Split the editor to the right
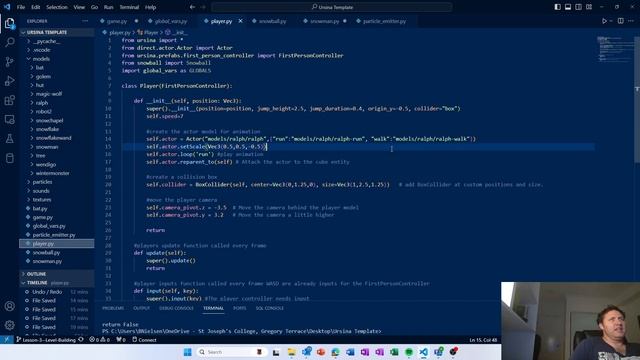The height and width of the screenshot is (360, 640). tap(620, 21)
